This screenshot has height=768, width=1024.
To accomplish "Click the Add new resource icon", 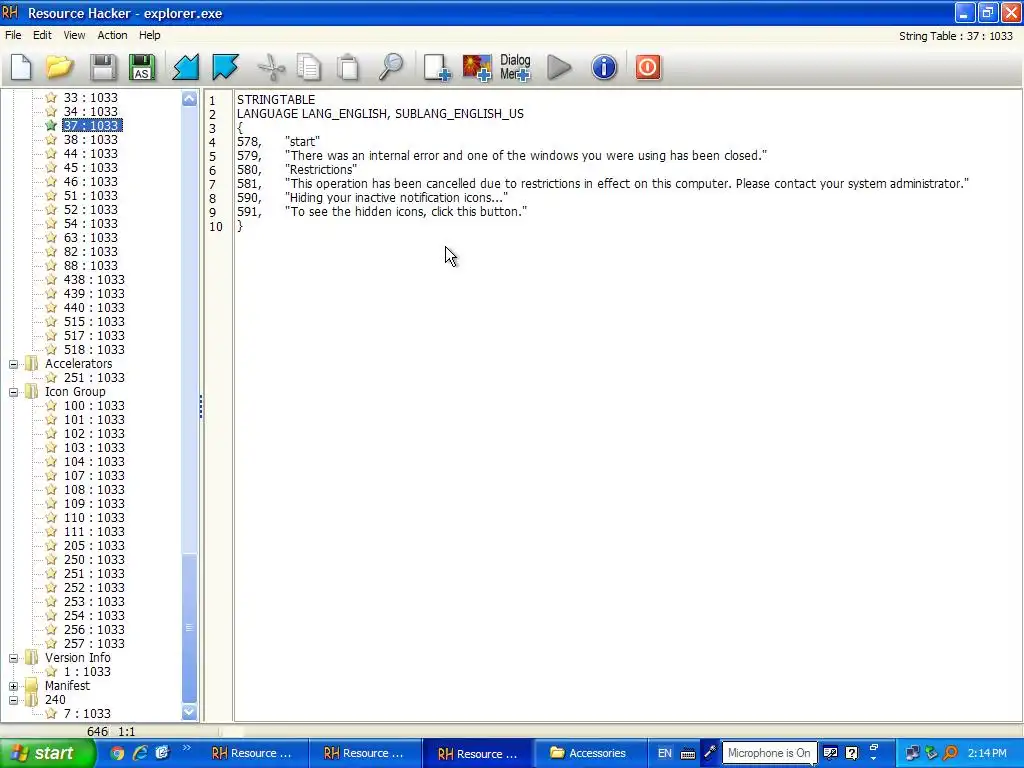I will click(436, 67).
